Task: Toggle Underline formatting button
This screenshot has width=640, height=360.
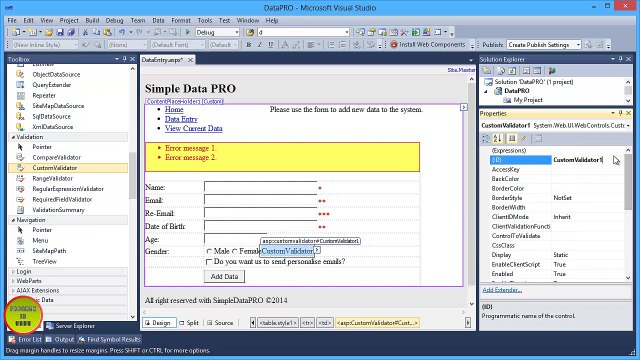Action: [271, 45]
